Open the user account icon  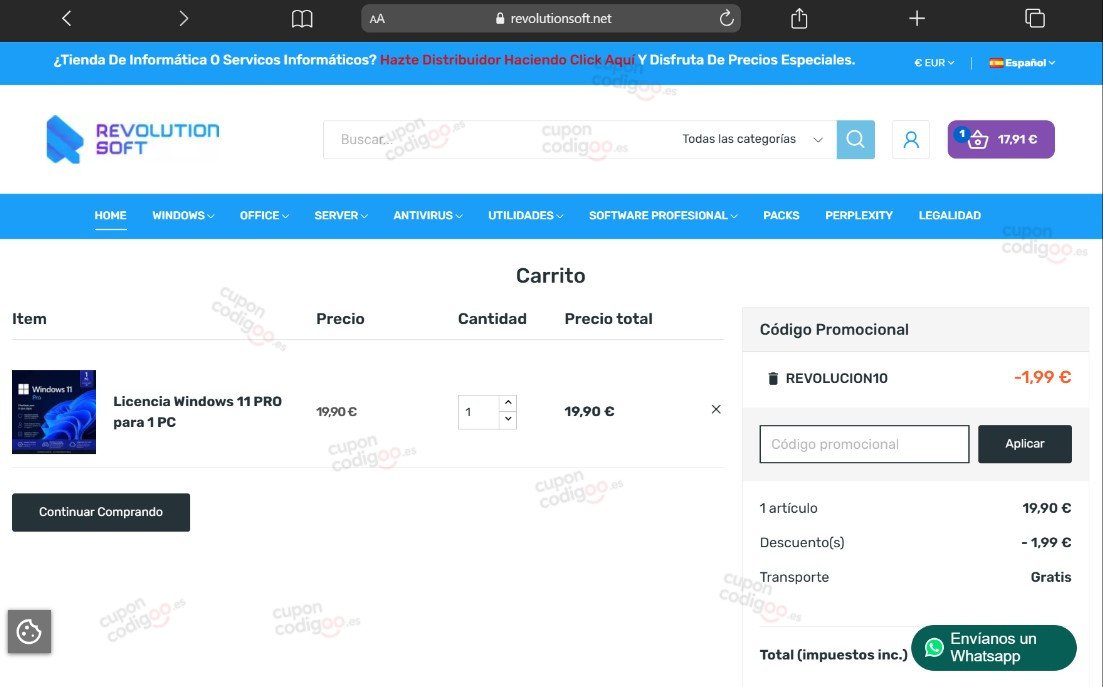pos(911,139)
